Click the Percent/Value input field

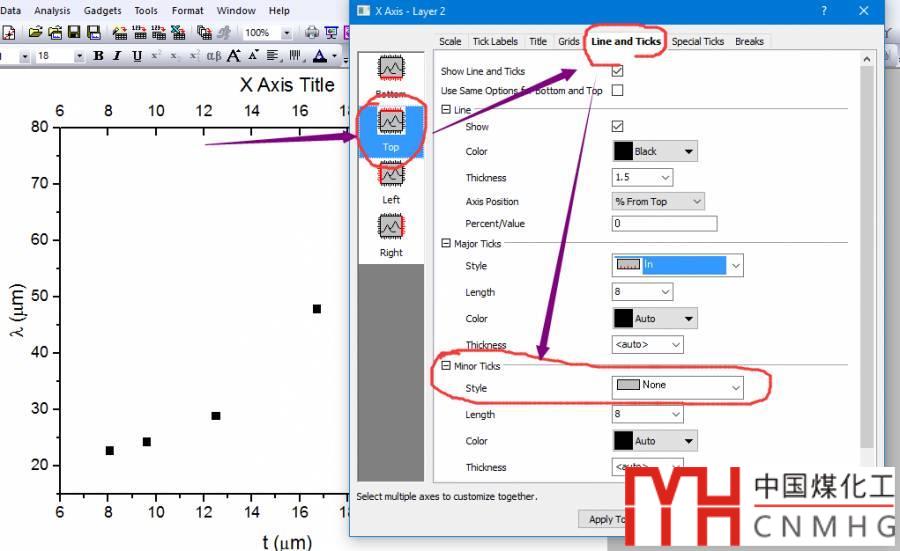pos(664,223)
